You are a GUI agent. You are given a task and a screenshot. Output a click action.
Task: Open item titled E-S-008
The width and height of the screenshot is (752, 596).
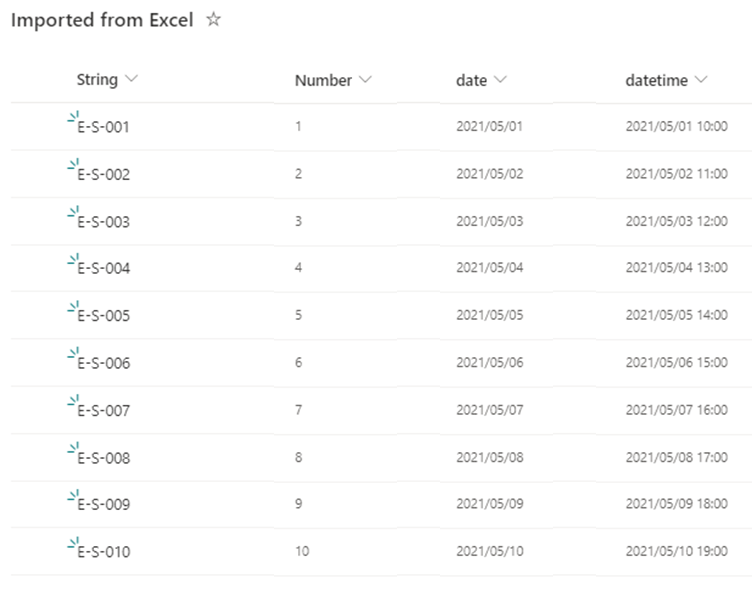point(104,458)
